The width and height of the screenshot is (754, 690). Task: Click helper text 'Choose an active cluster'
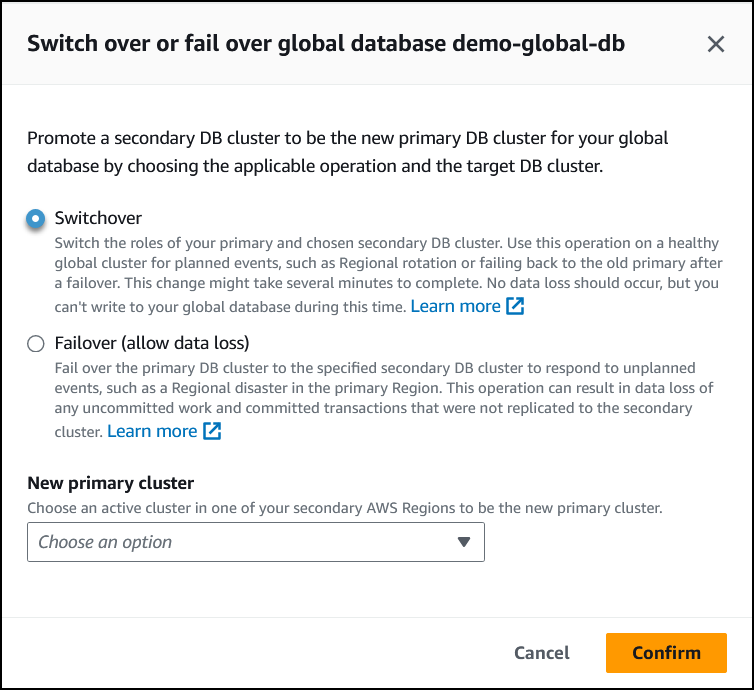click(x=344, y=508)
